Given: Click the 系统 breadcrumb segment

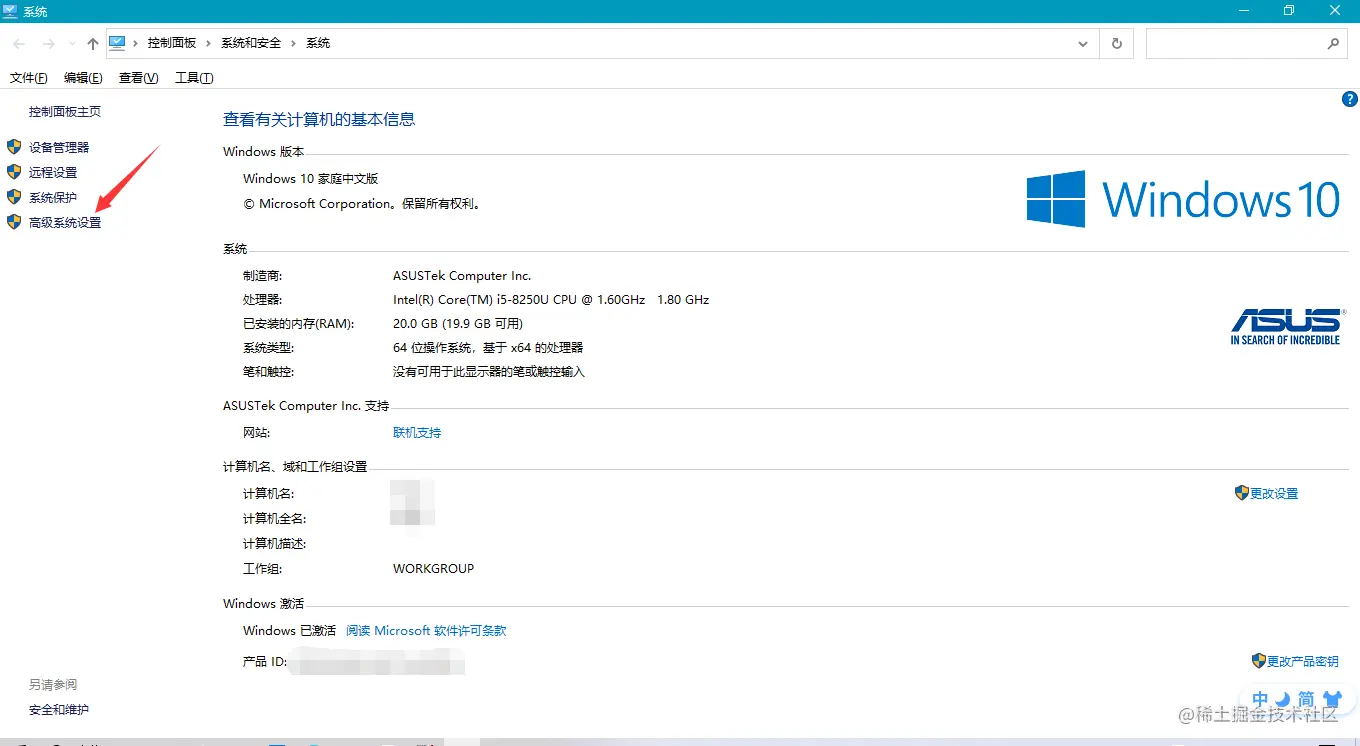Looking at the screenshot, I should point(318,43).
